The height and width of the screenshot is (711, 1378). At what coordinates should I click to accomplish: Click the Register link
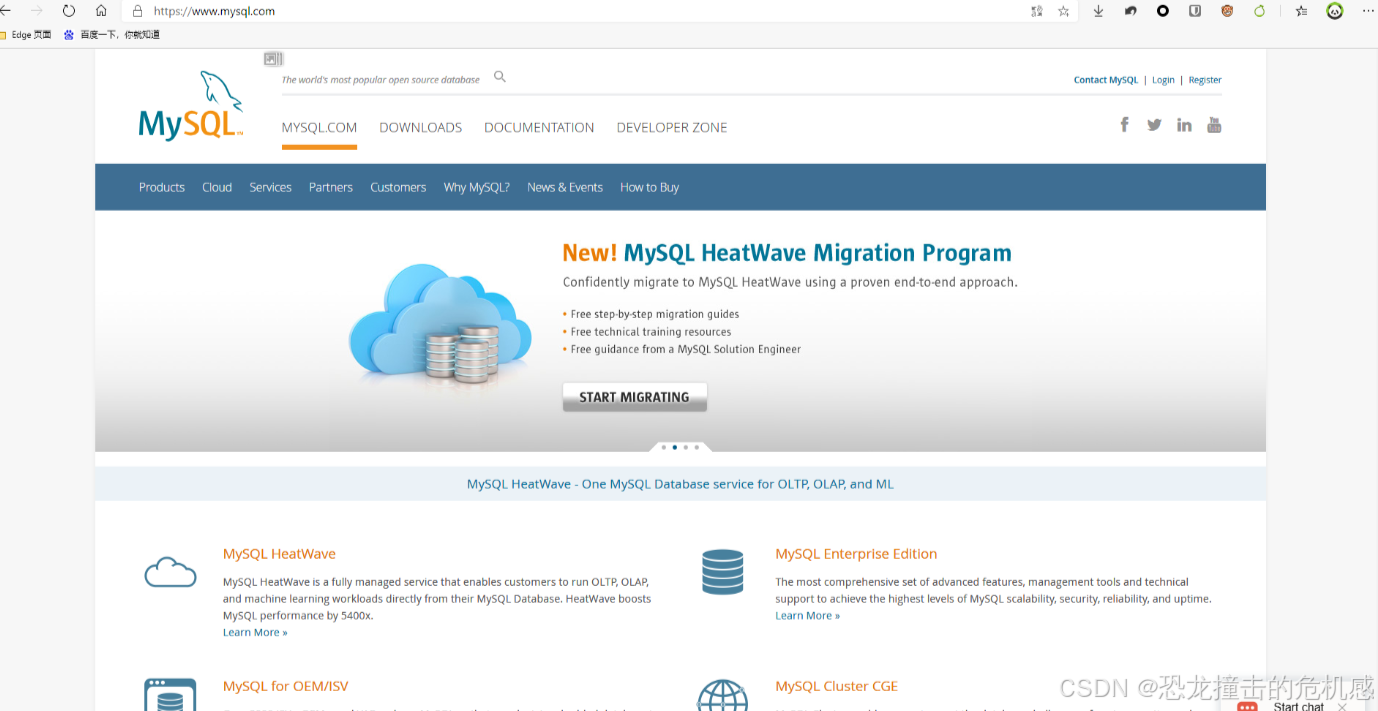[x=1205, y=80]
